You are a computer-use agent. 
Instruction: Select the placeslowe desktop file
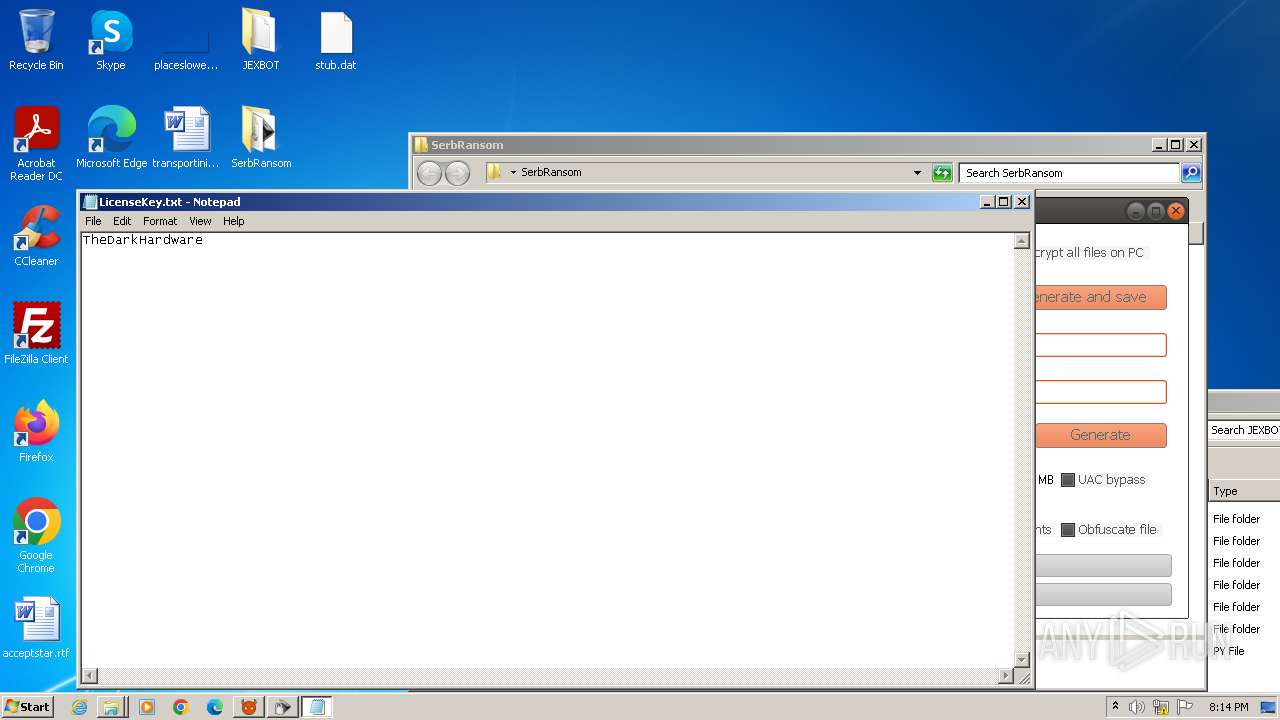(186, 40)
